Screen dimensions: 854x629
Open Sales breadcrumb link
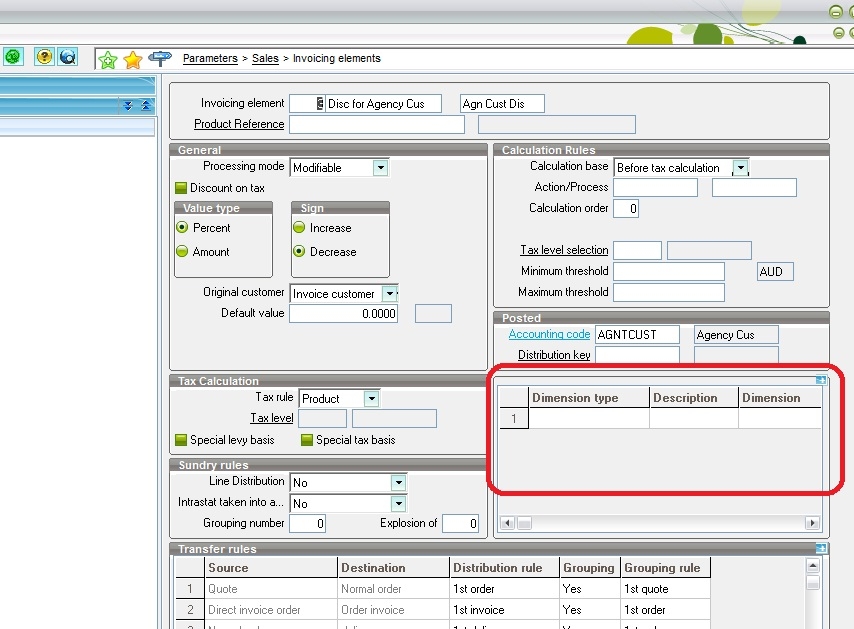click(x=265, y=58)
